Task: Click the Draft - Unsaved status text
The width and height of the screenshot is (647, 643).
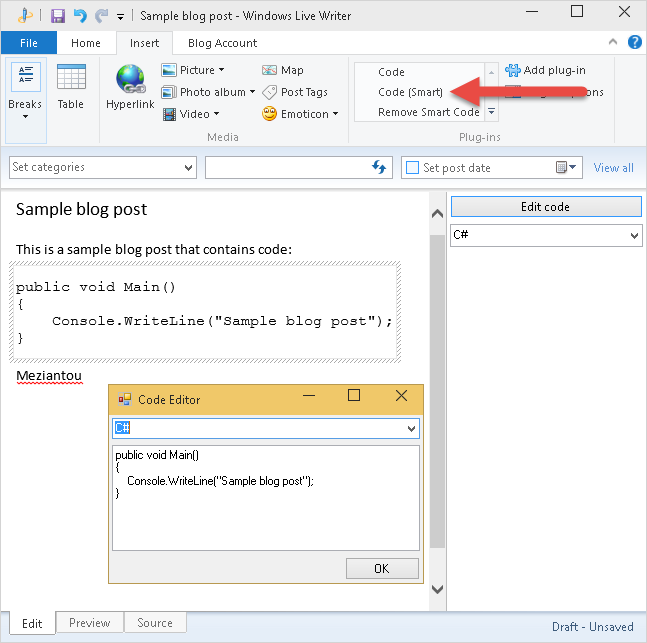Action: click(x=593, y=626)
